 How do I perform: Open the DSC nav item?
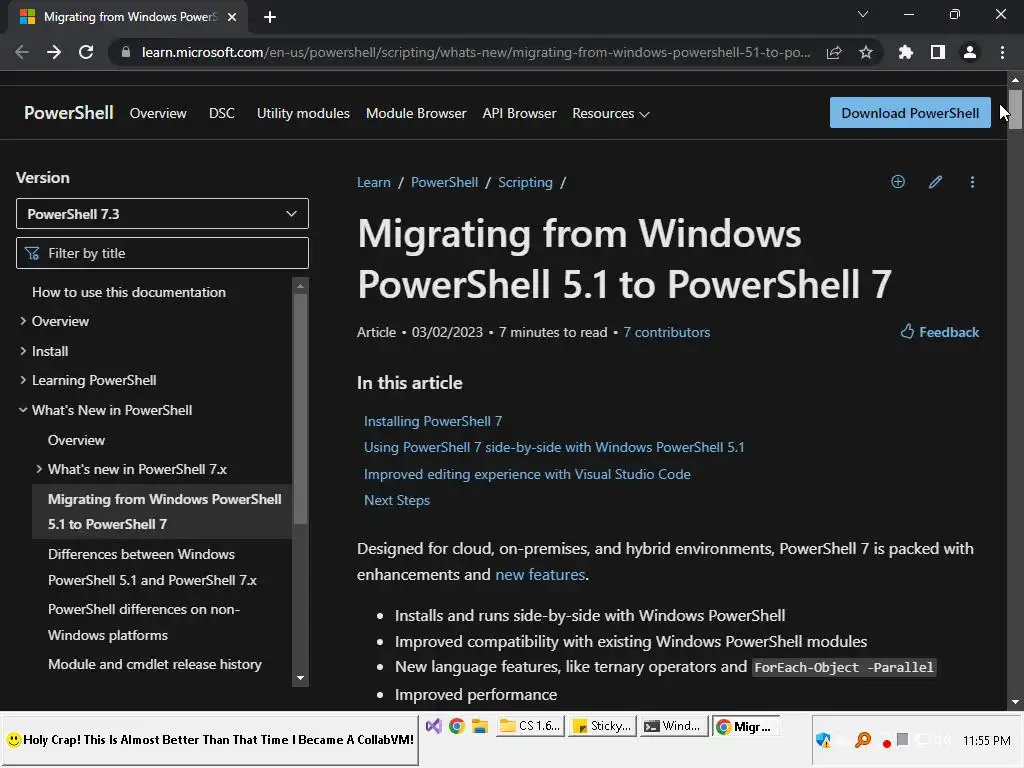tap(221, 114)
